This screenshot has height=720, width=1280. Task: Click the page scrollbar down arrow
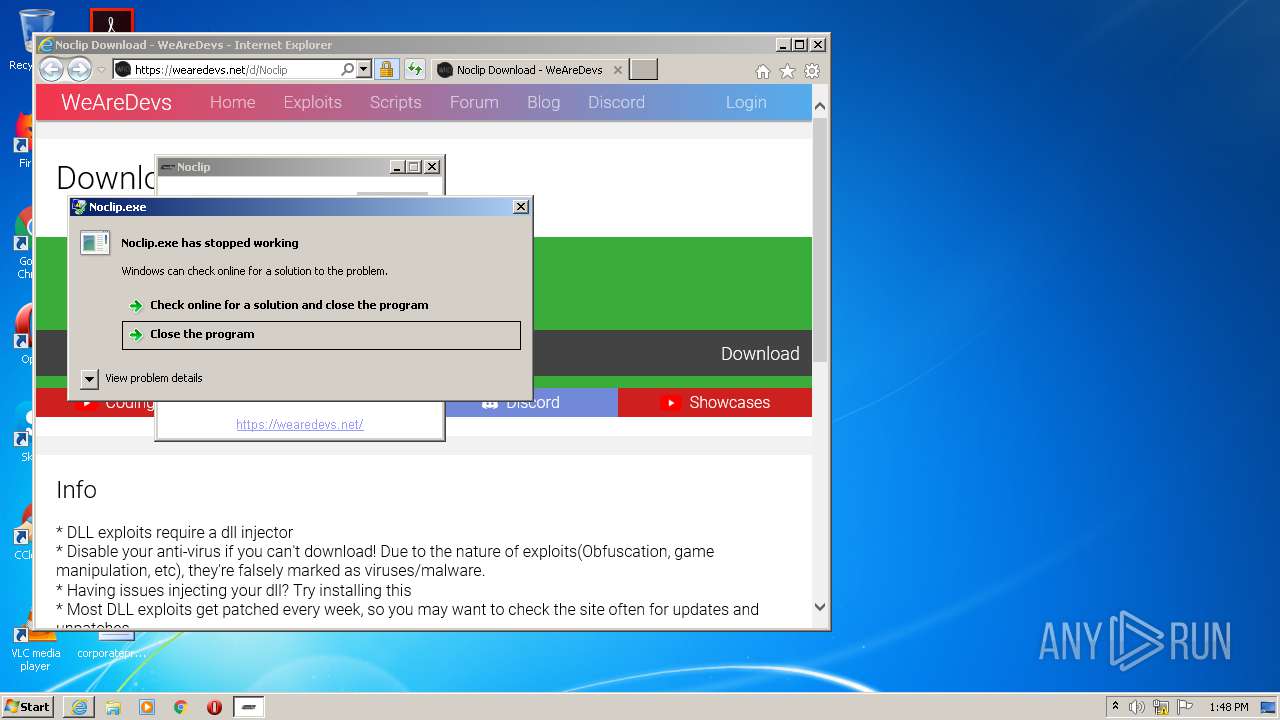820,606
